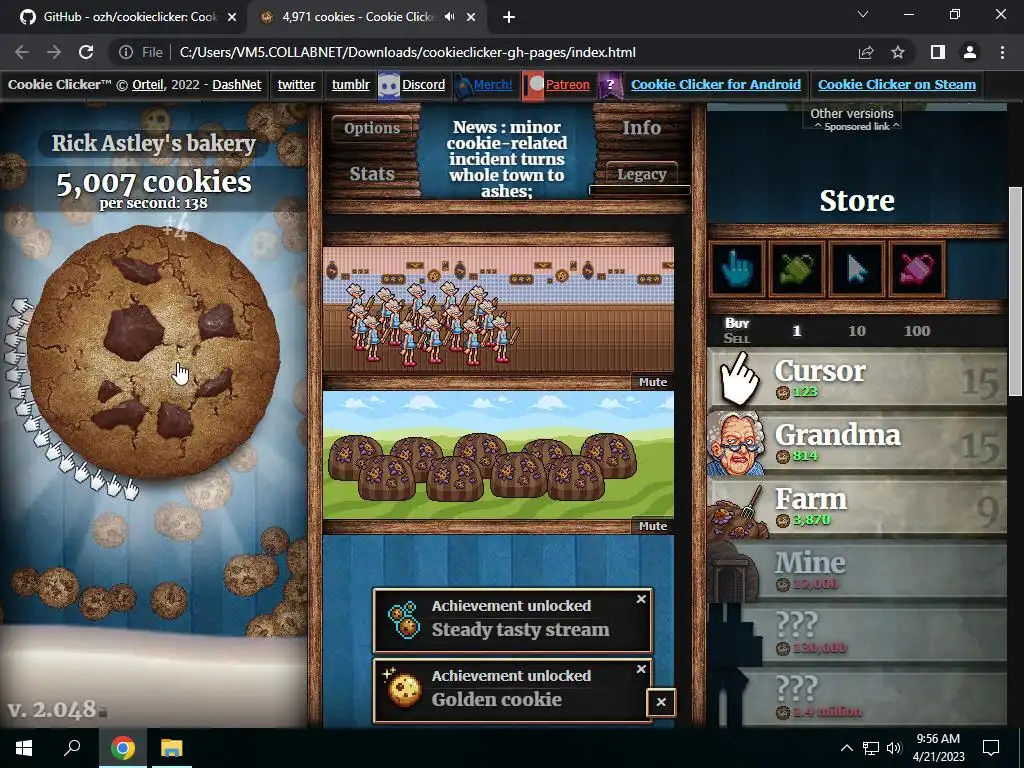Image resolution: width=1024 pixels, height=768 pixels.
Task: Bookmark this page with the star
Action: point(898,52)
